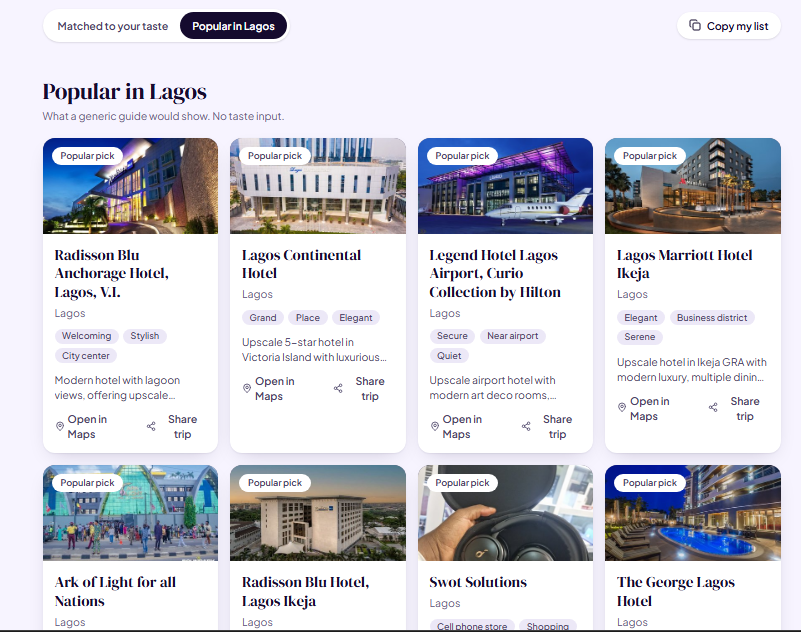Click the Cell phone store tag on Swot Solutions
This screenshot has width=801, height=632.
pos(472,626)
